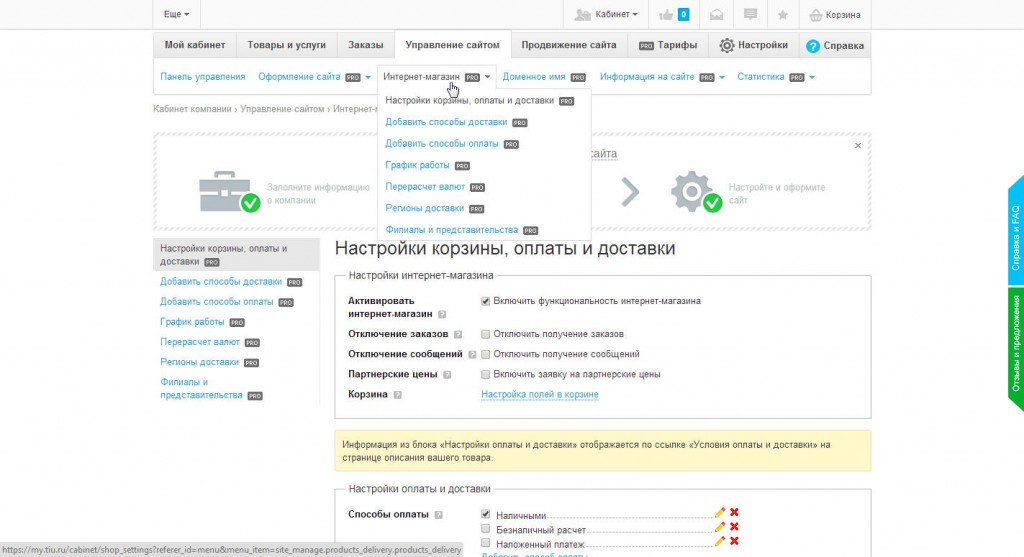The width and height of the screenshot is (1024, 557).
Task: Open the Справка и FAQ side tab
Action: (x=1016, y=231)
